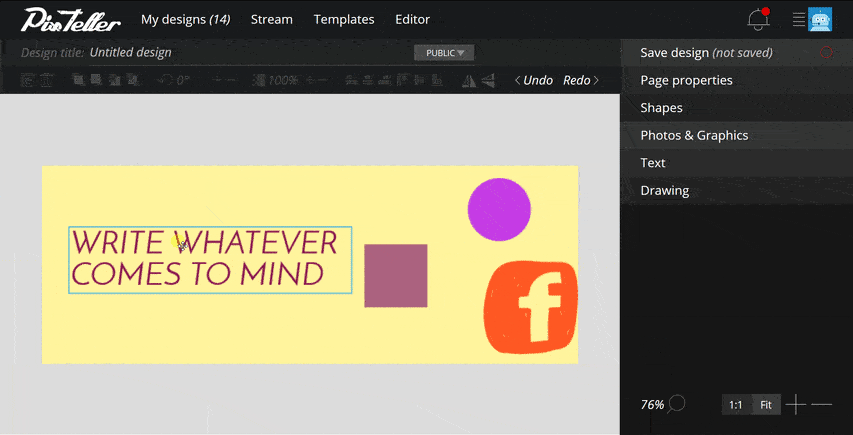This screenshot has width=853, height=435.
Task: Click the 76% zoom value
Action: tap(652, 405)
